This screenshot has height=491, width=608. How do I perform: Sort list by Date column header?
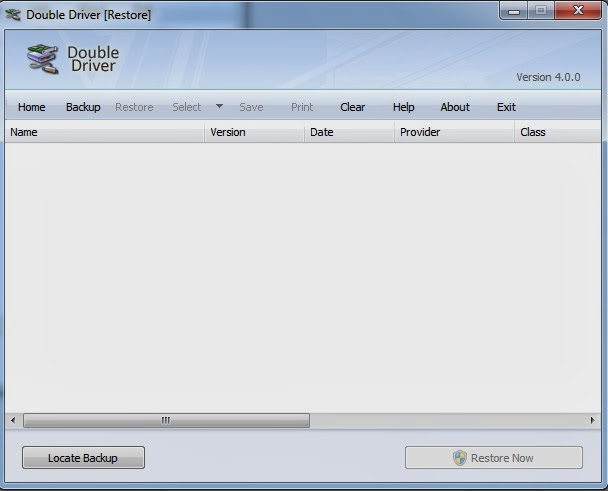(349, 132)
